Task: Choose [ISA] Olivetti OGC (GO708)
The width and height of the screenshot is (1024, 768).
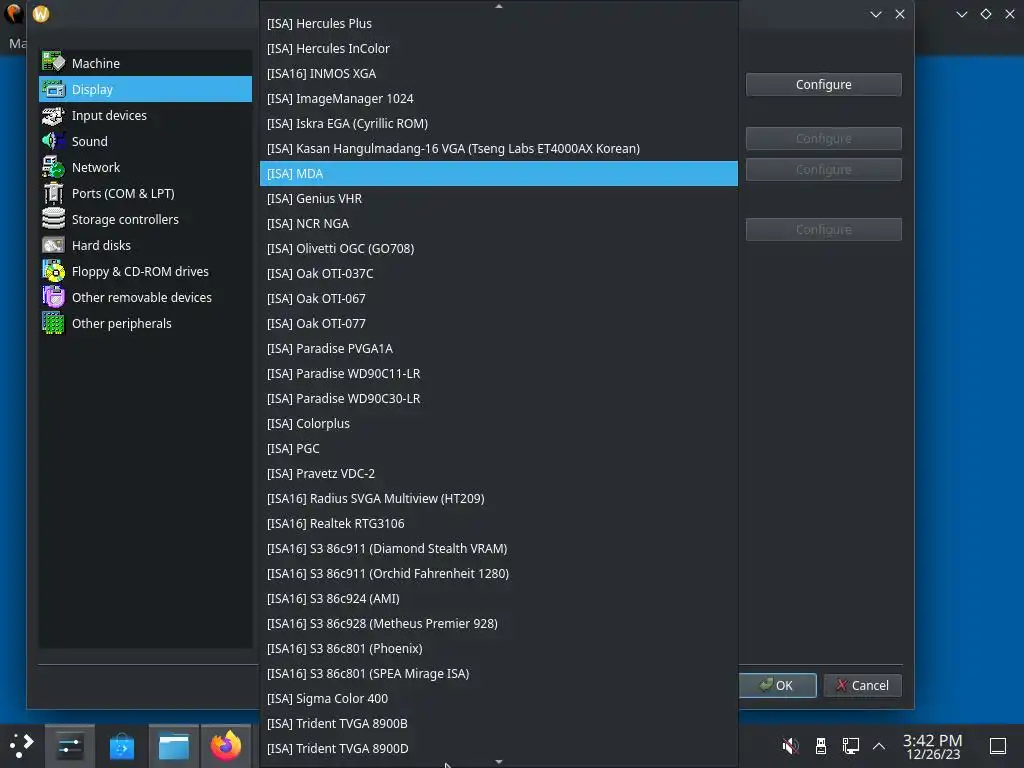Action: pyautogui.click(x=499, y=248)
